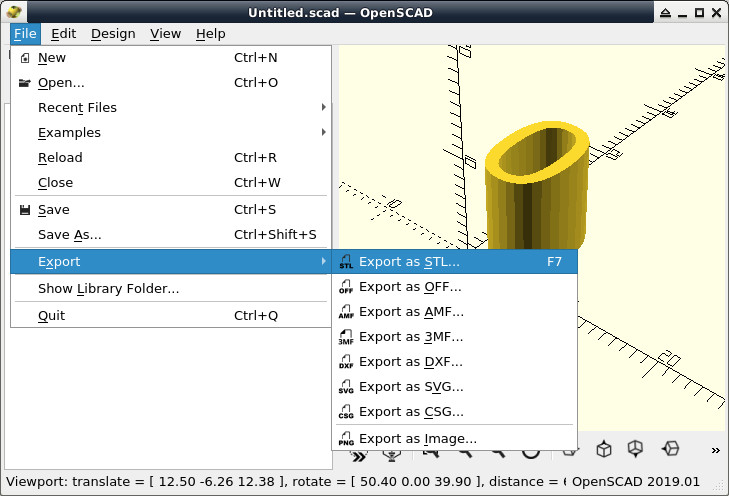Click the Ctrl+Q shortcut text
Viewport: 729px width, 496px height.
[x=256, y=316]
